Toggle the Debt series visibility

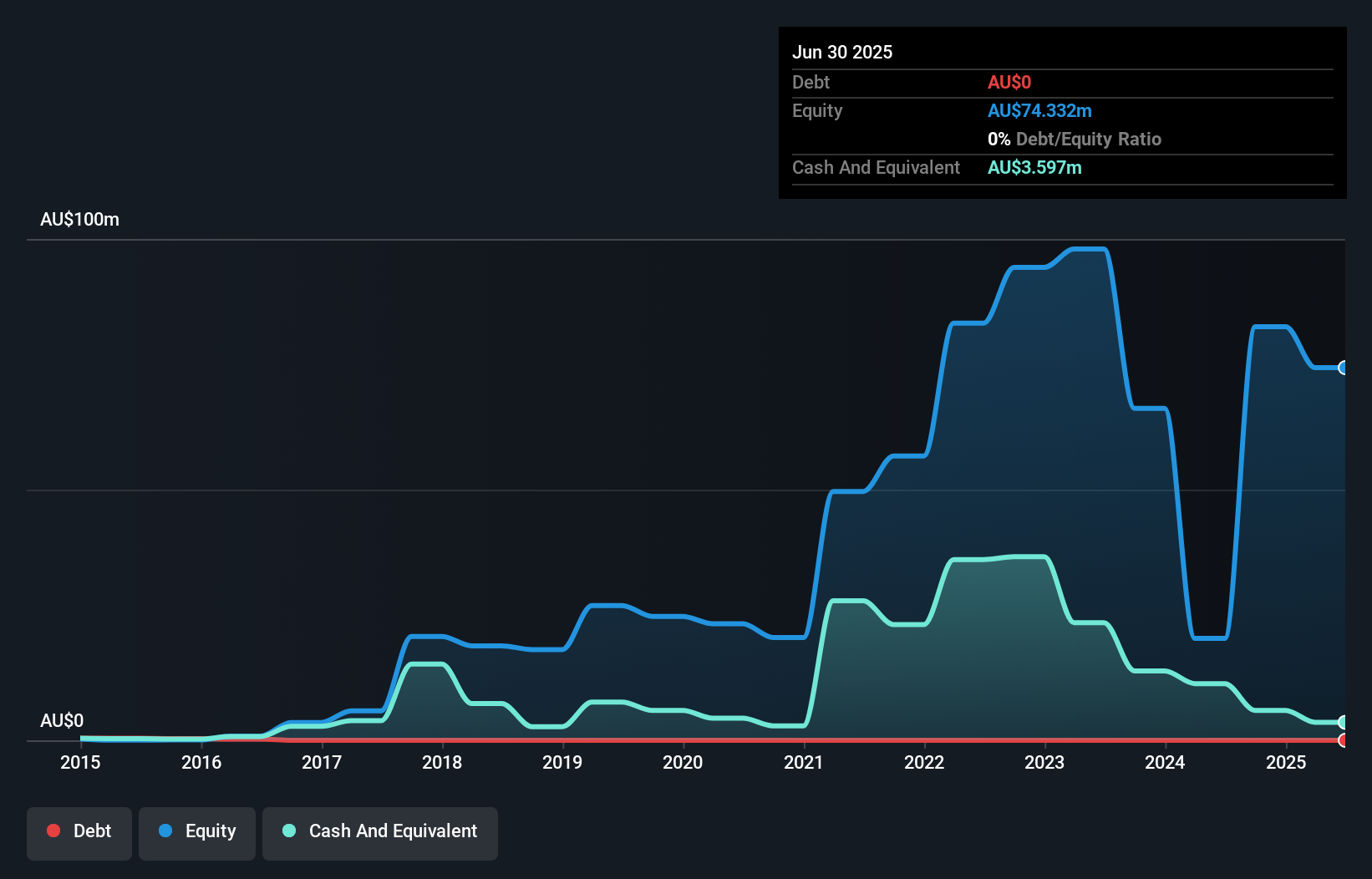click(x=79, y=831)
